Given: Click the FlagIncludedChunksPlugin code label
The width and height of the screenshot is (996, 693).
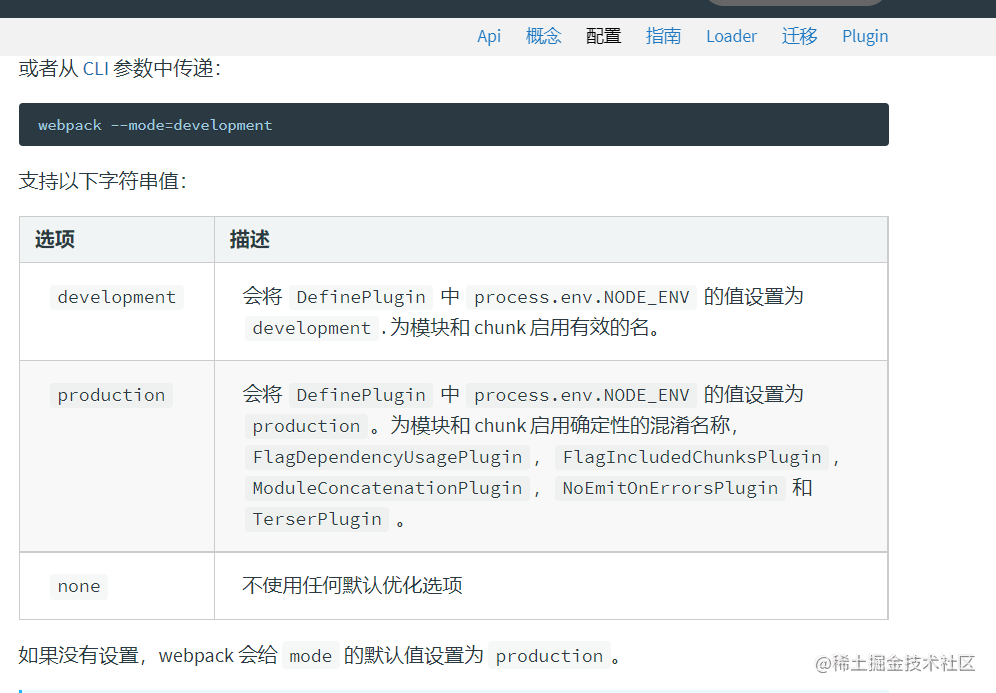Looking at the screenshot, I should (x=692, y=457).
